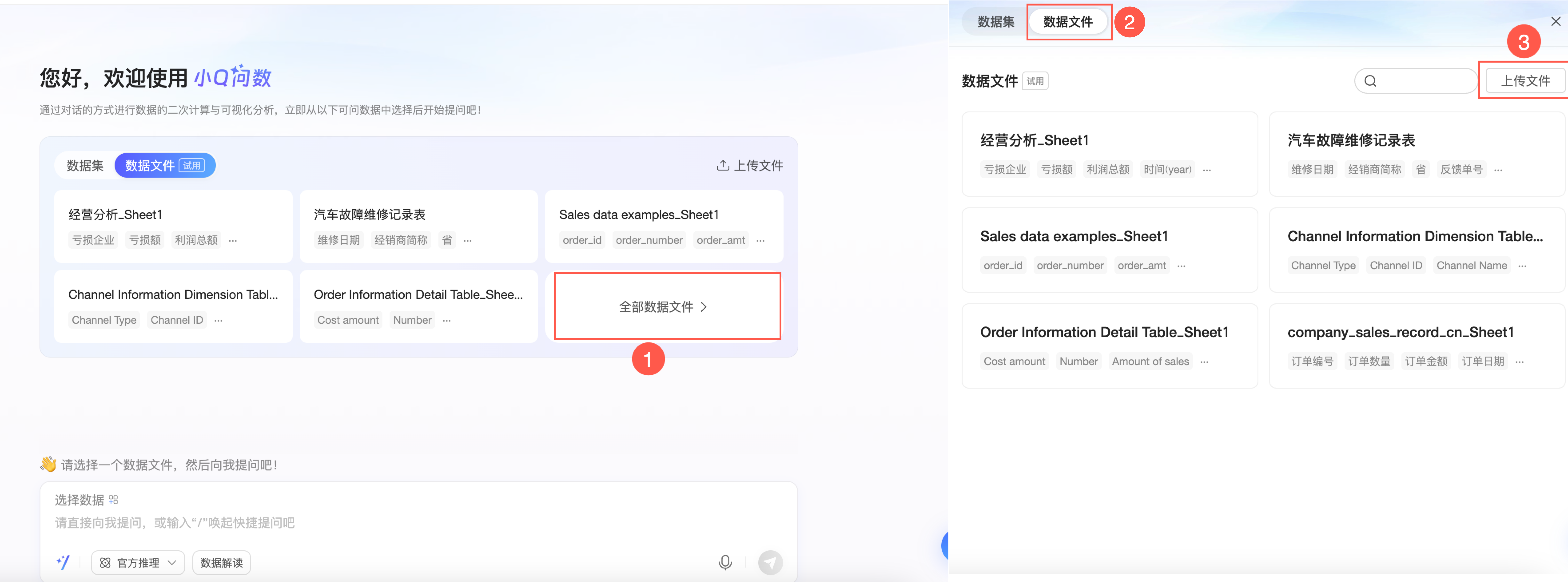Screen dimensions: 1568x584
Task: Click Channel ID tag in main panel card
Action: pos(177,320)
